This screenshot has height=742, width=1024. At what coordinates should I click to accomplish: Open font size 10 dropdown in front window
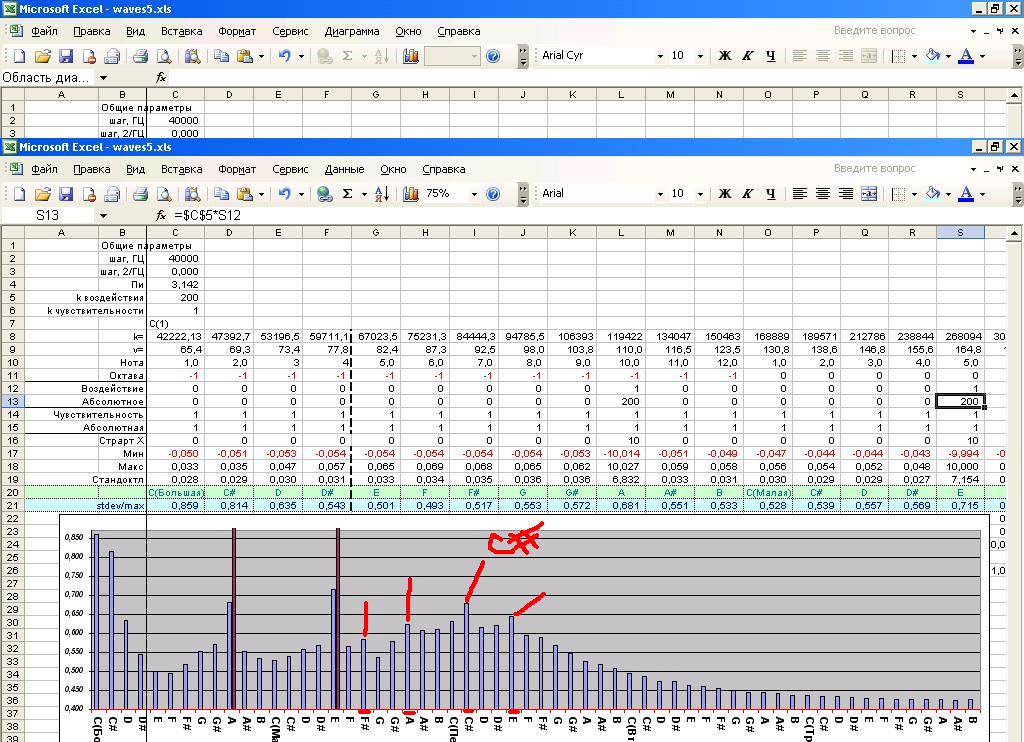pyautogui.click(x=700, y=194)
